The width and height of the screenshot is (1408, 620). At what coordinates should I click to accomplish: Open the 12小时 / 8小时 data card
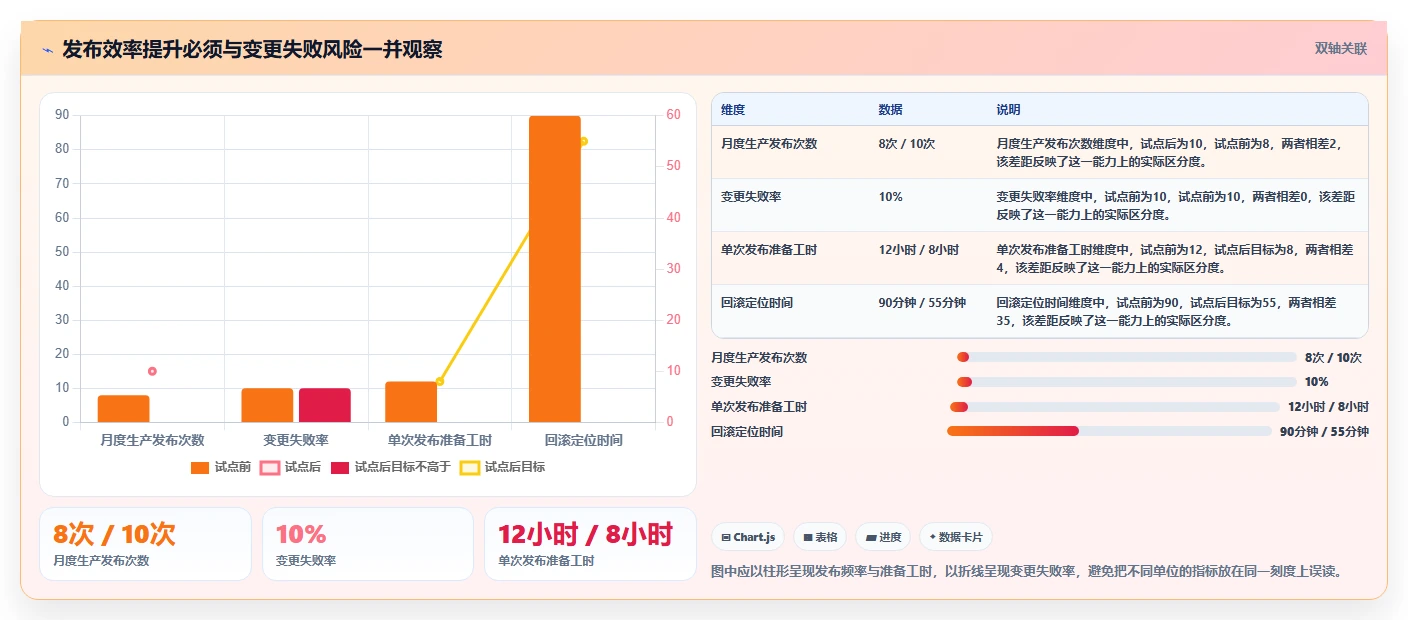pyautogui.click(x=590, y=544)
